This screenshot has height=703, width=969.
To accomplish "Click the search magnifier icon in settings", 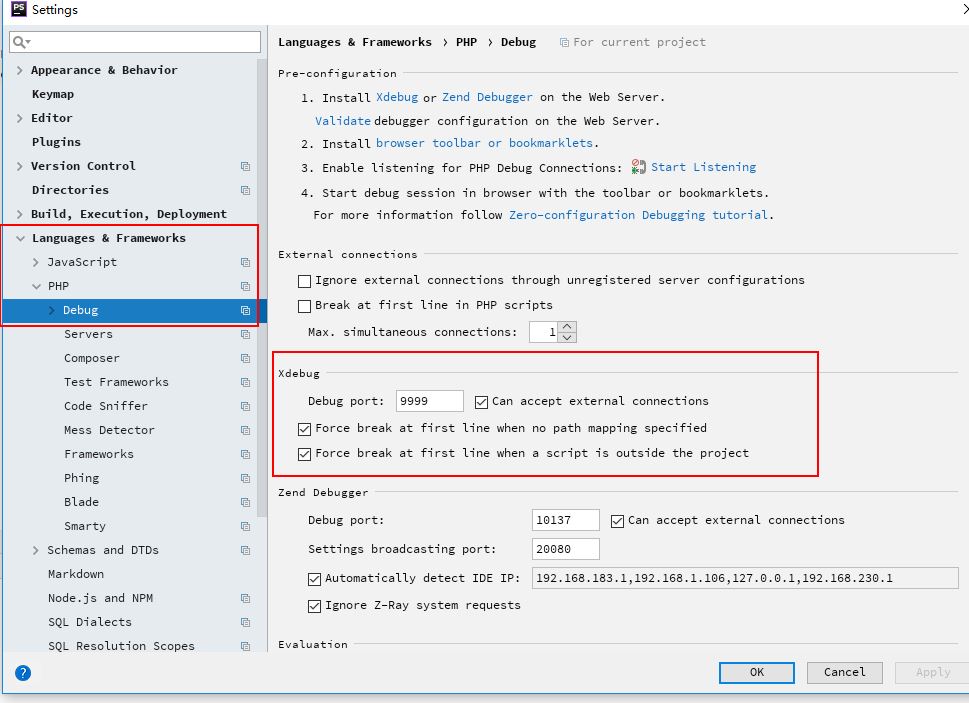I will [x=21, y=42].
